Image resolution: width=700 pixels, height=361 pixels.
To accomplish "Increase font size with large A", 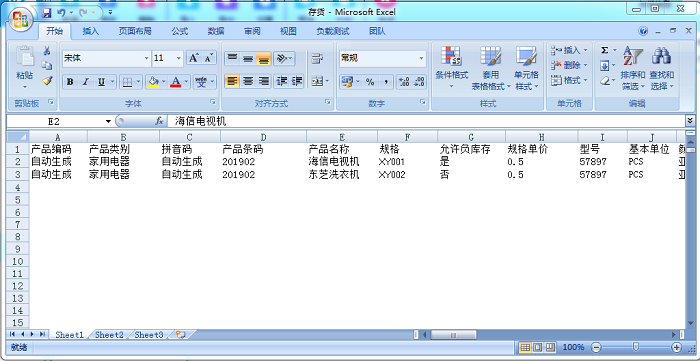I will [193, 58].
